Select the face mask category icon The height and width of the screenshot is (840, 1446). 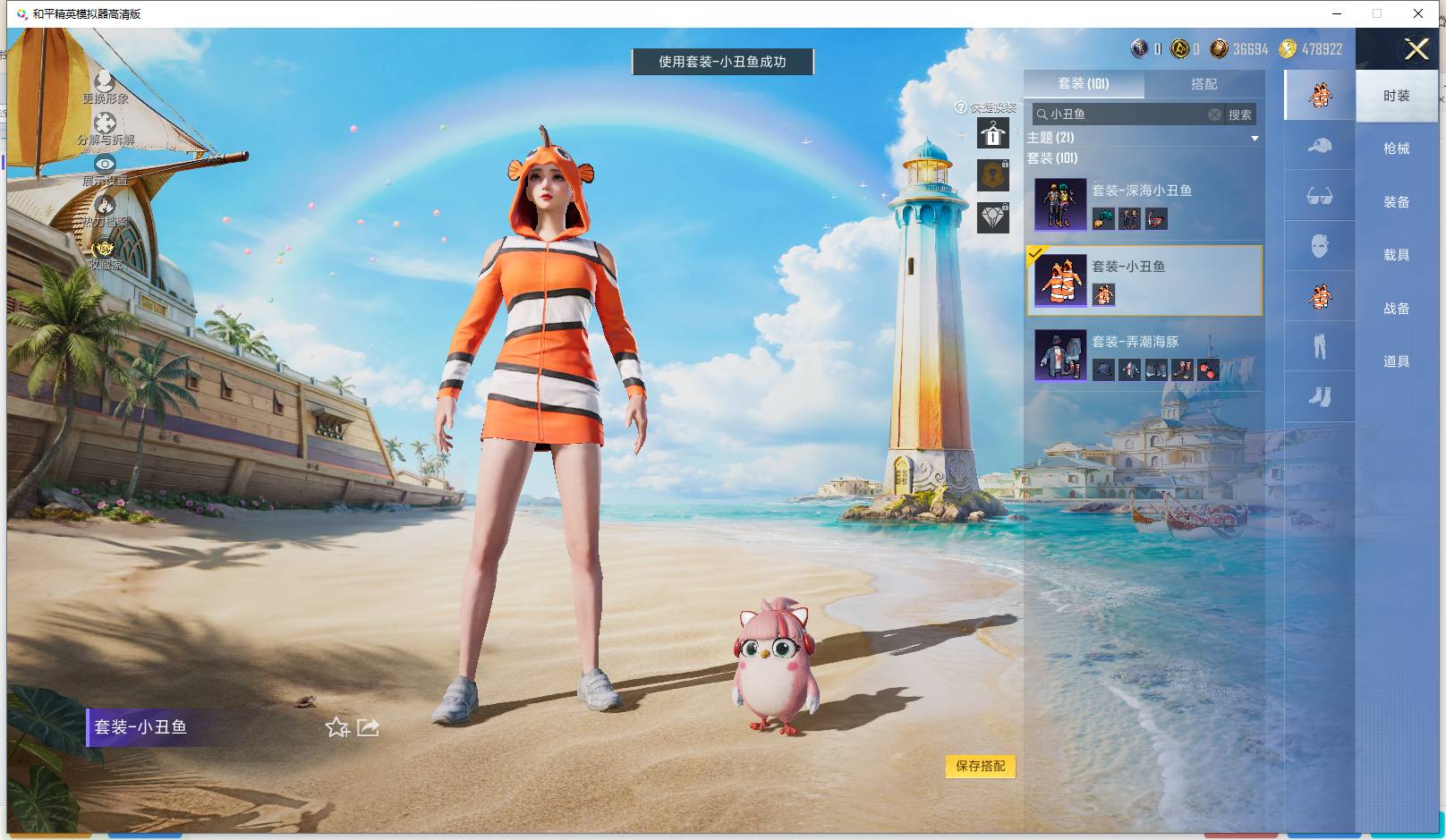point(1319,245)
